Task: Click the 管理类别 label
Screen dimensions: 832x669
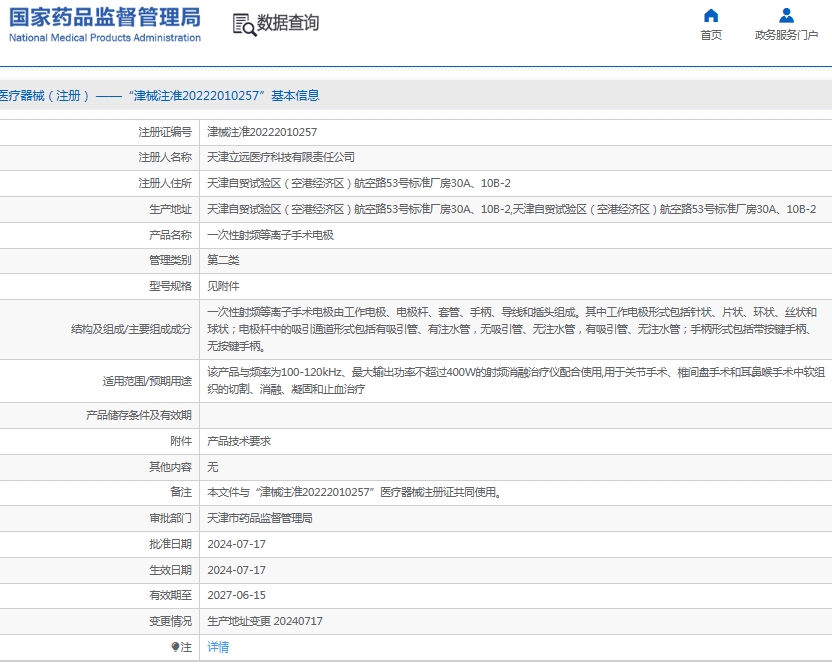Action: tap(170, 260)
